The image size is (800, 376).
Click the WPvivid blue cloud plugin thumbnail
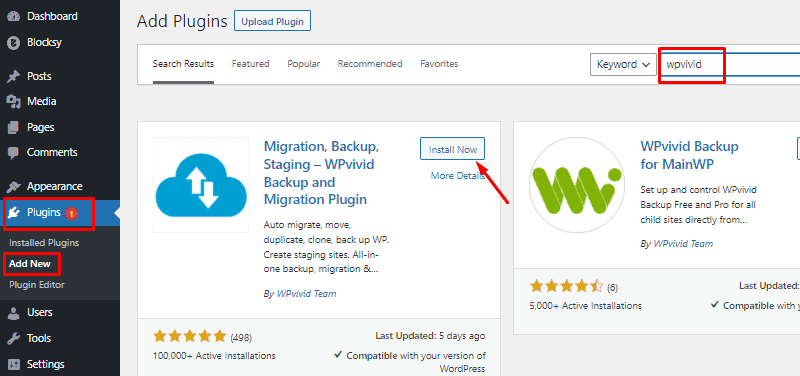(x=201, y=185)
